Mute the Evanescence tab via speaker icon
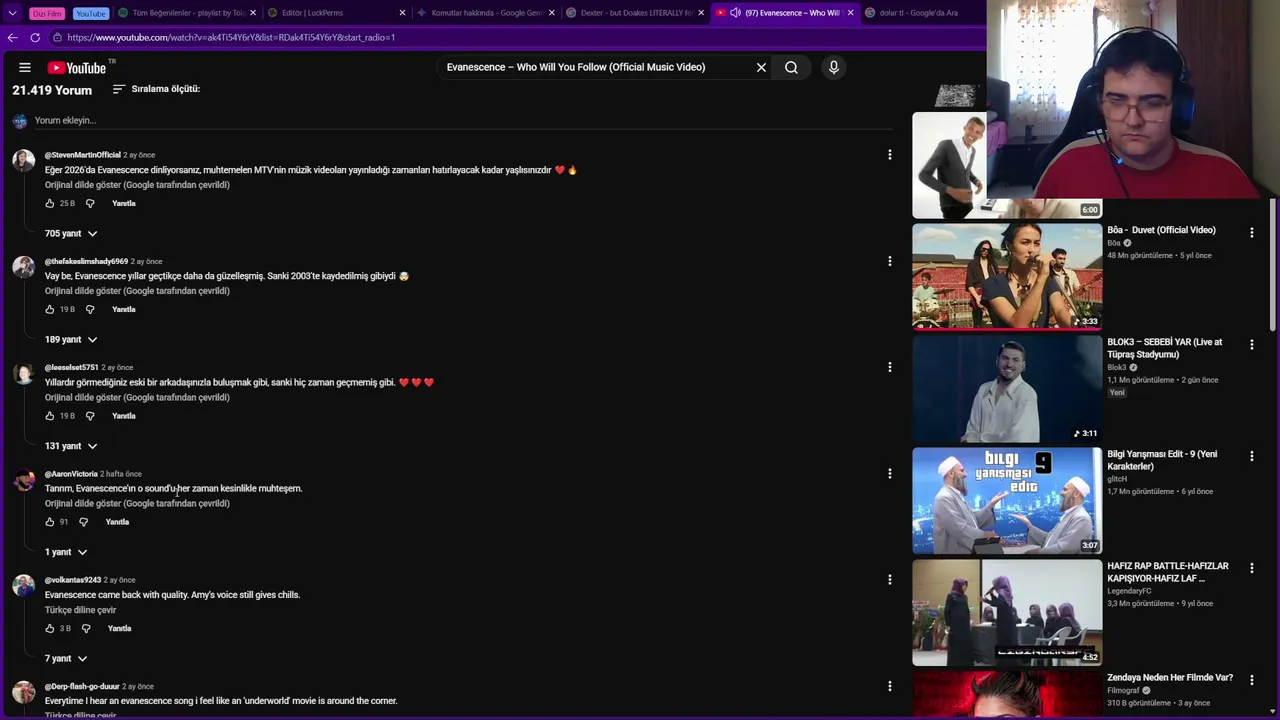 coord(735,13)
